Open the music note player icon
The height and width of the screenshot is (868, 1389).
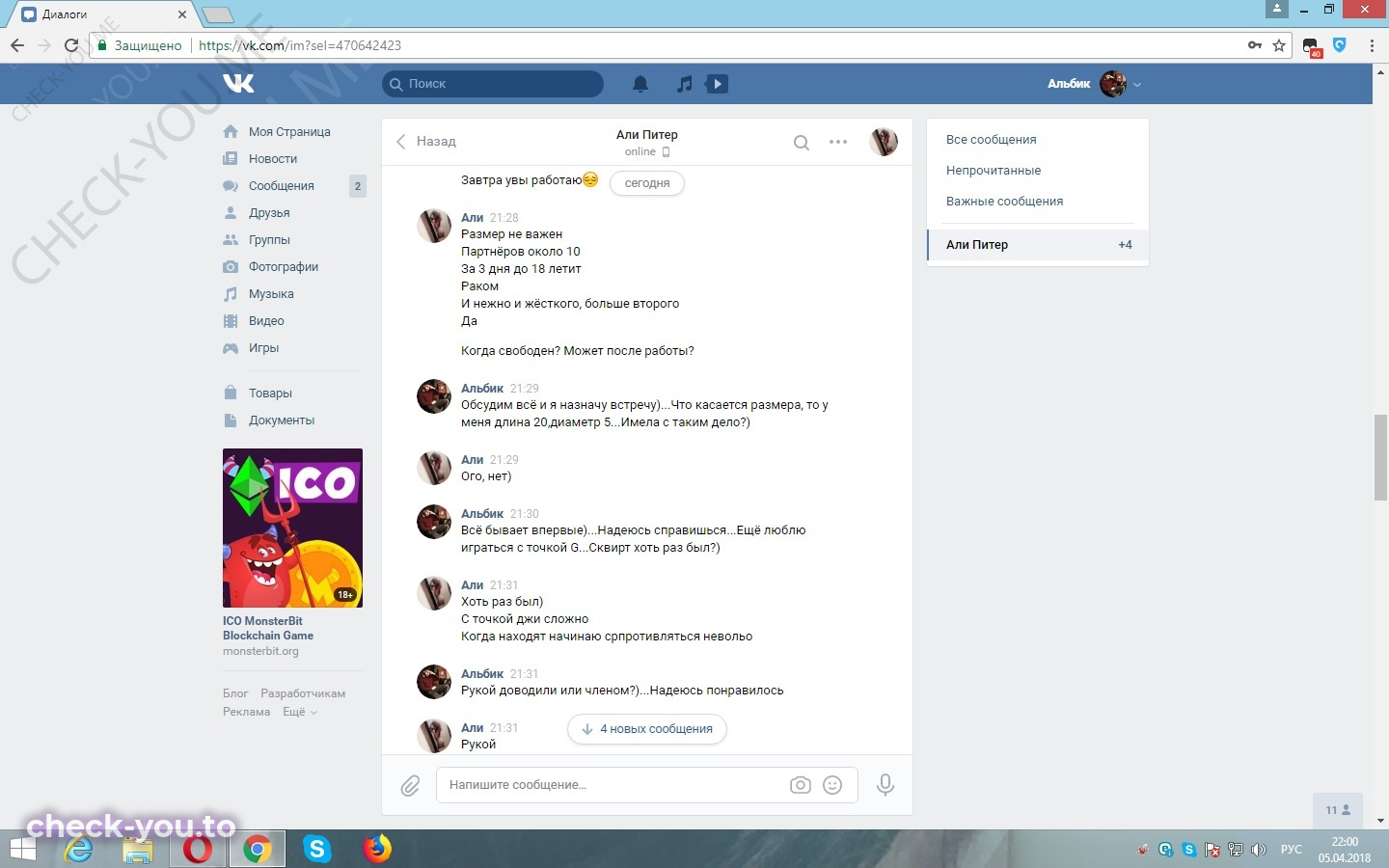[x=684, y=84]
